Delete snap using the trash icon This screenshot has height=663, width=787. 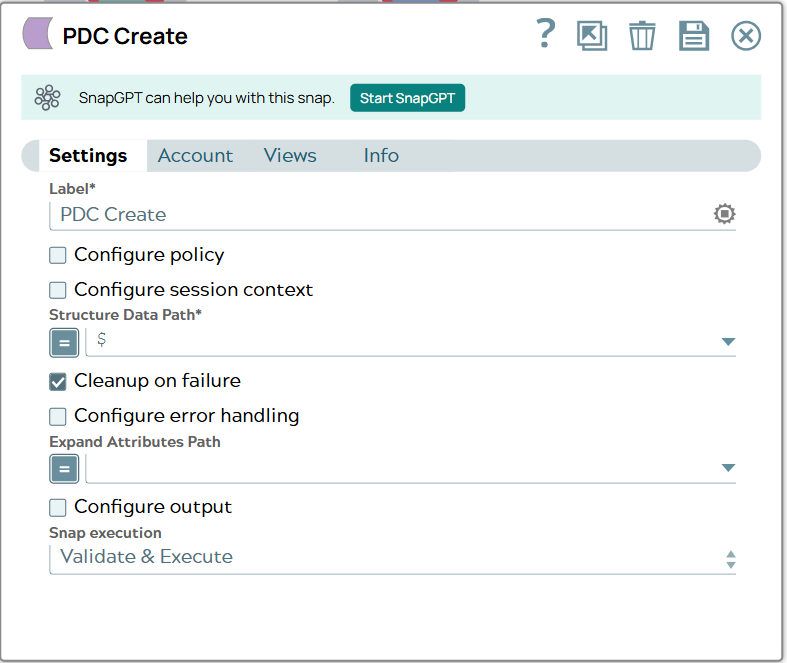point(642,36)
